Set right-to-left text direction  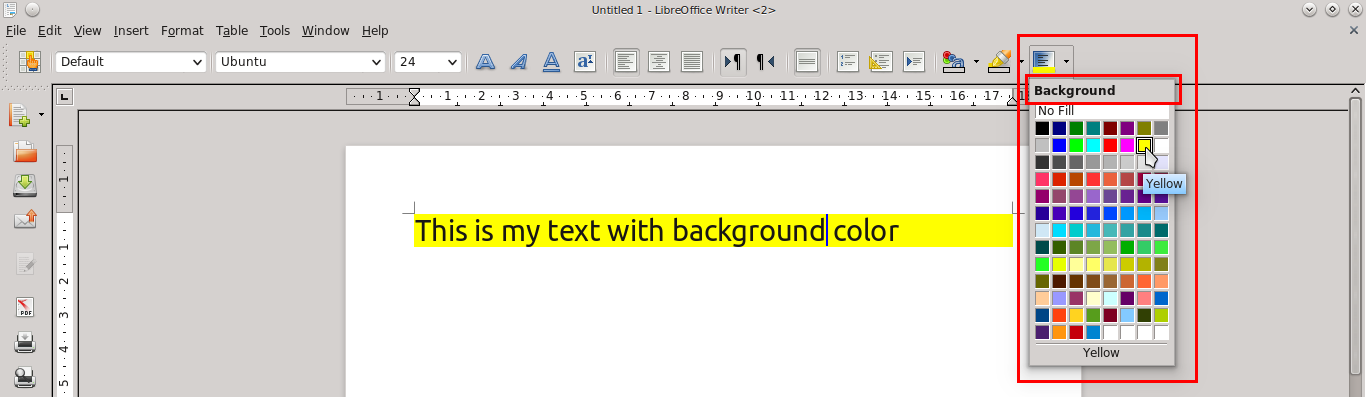[x=765, y=62]
